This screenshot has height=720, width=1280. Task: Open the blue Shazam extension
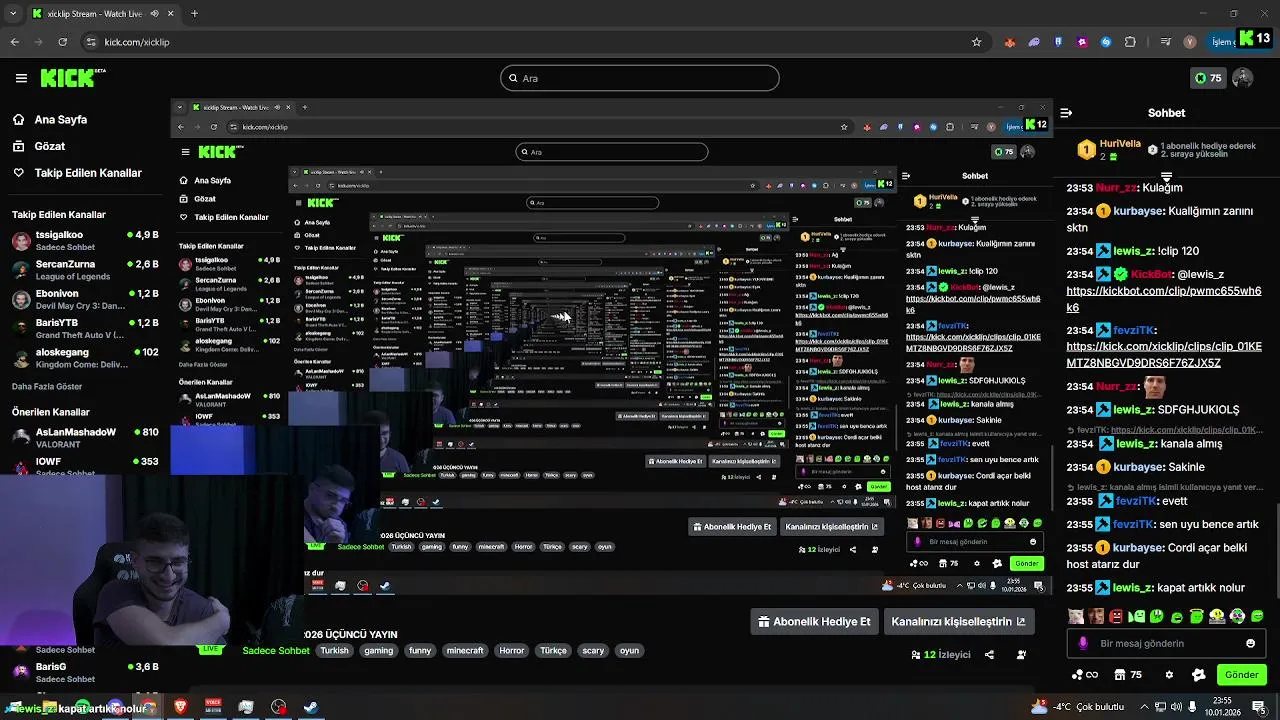[1106, 42]
